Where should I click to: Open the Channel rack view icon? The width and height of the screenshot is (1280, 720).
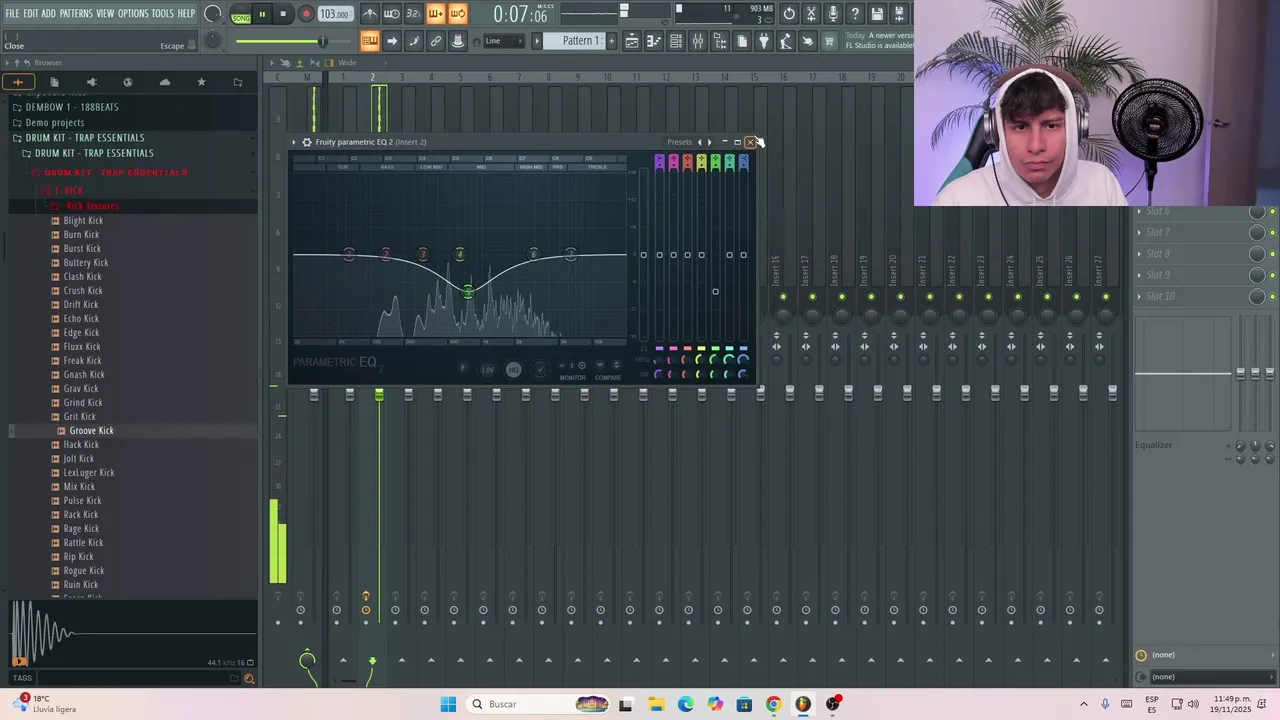point(676,41)
